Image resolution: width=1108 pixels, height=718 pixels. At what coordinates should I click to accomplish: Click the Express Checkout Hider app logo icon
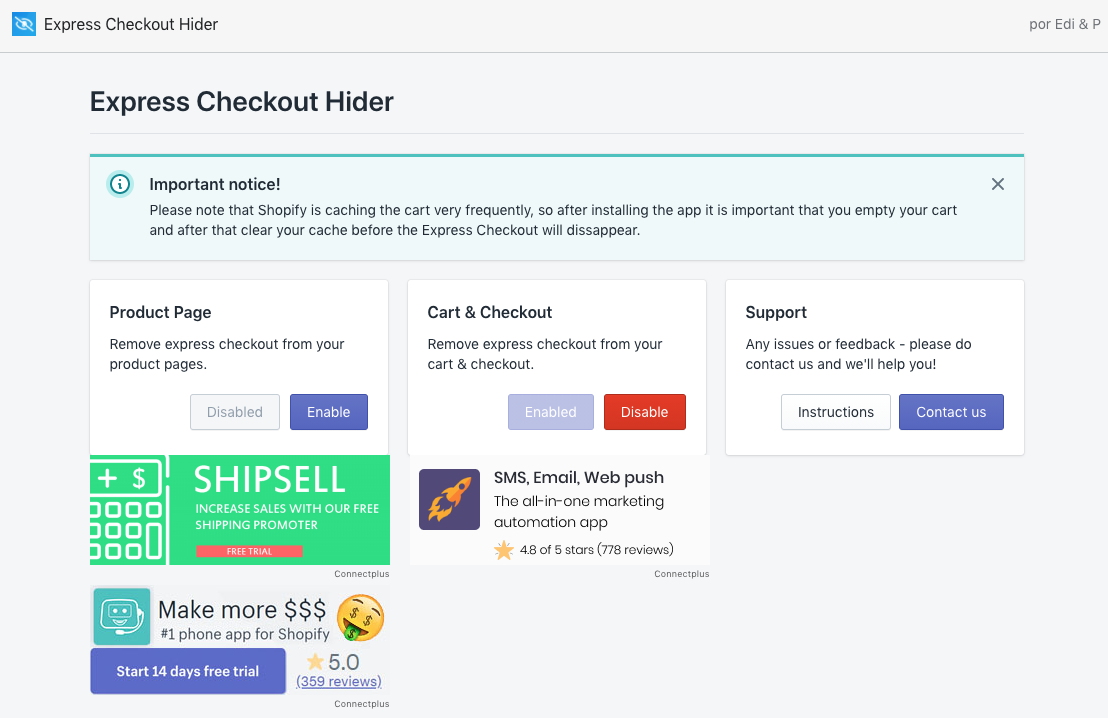[x=24, y=24]
